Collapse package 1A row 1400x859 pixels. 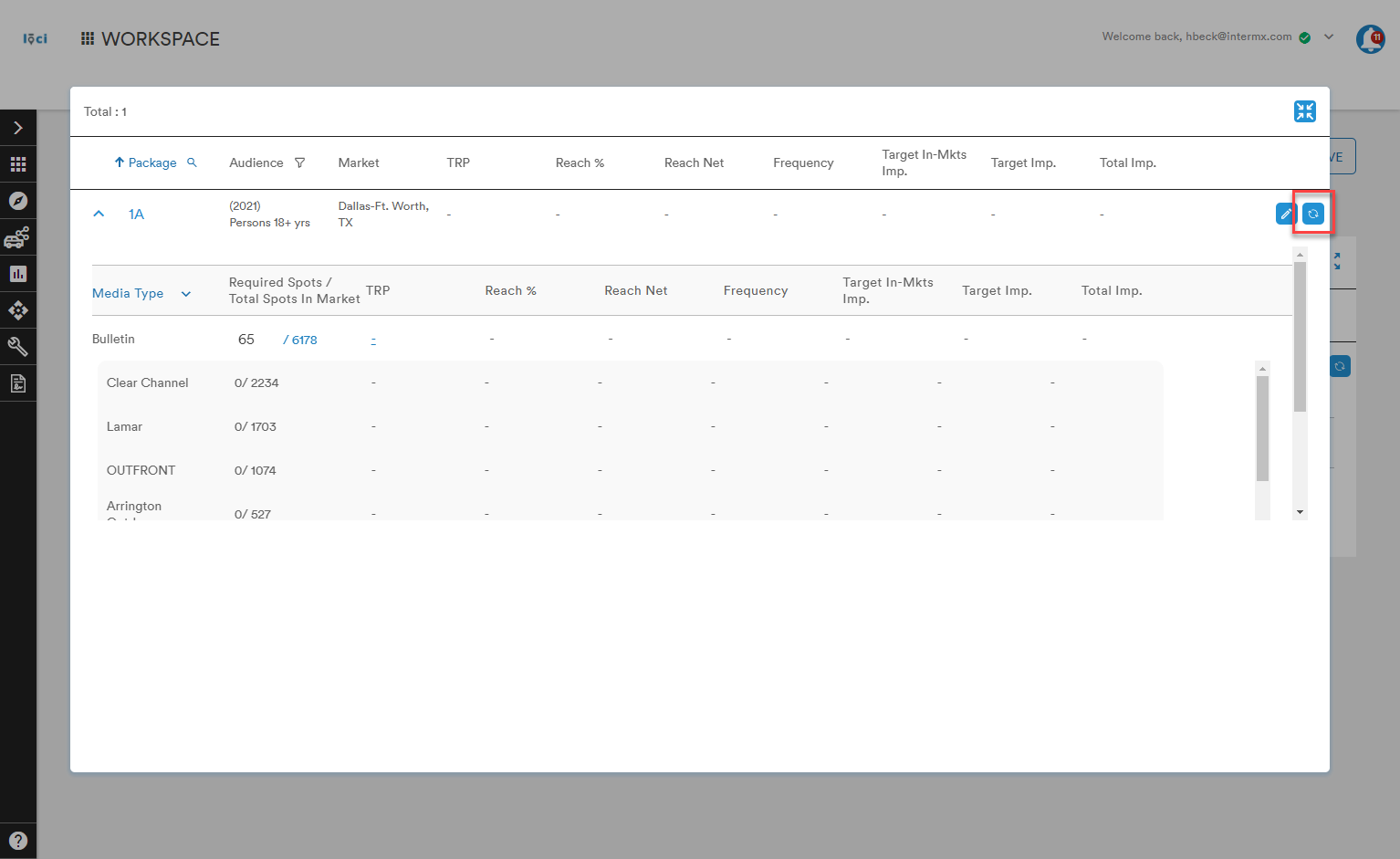pos(99,214)
